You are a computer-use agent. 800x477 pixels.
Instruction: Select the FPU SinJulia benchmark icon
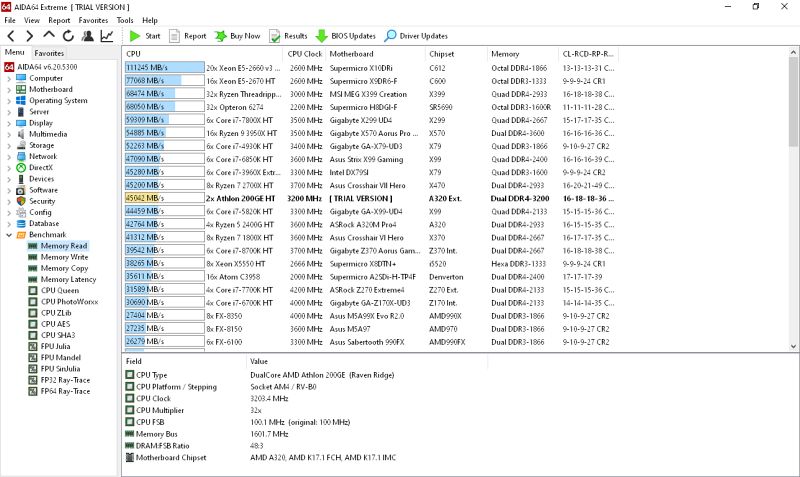click(x=33, y=369)
